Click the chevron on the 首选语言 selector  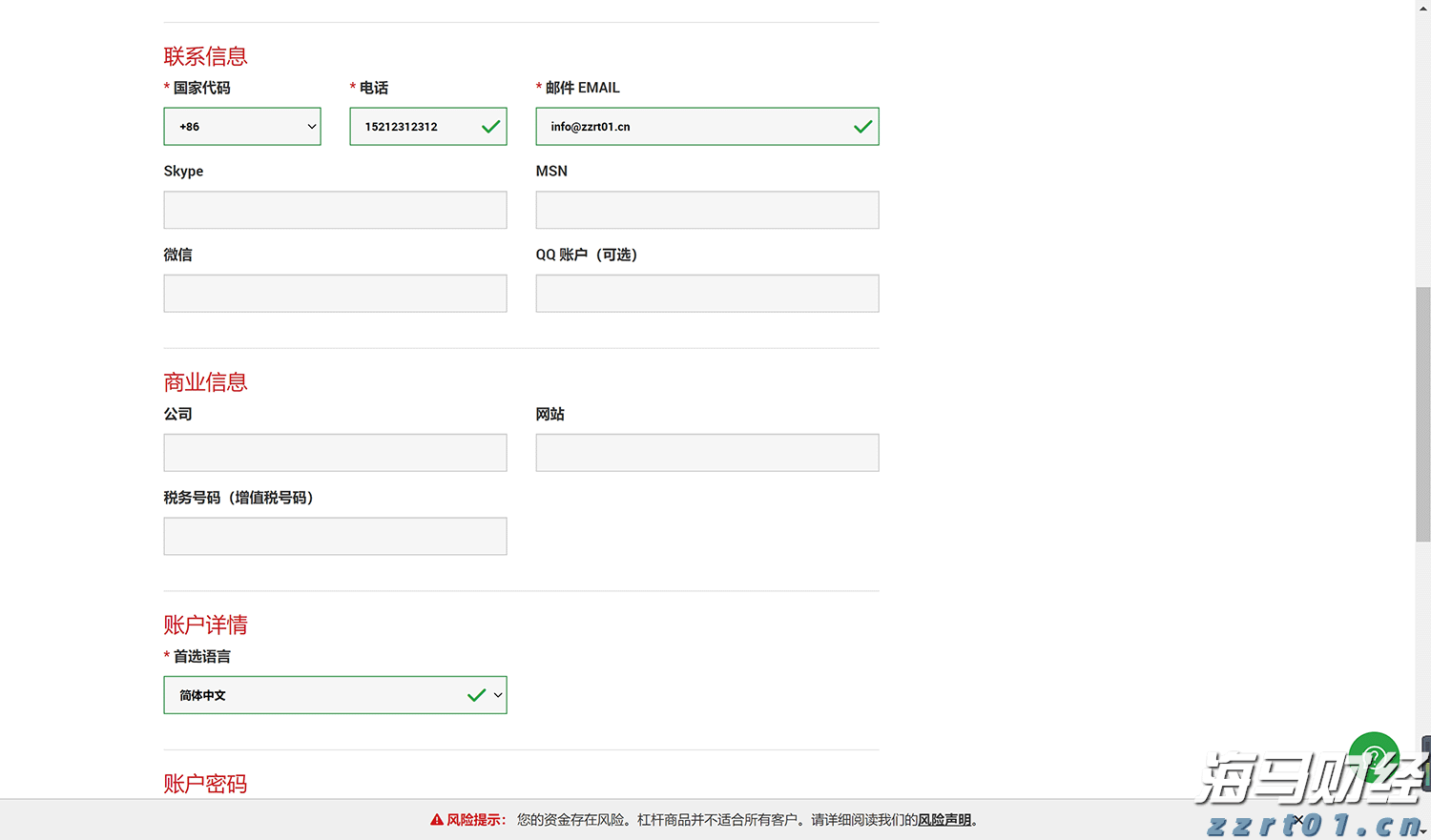coord(496,695)
